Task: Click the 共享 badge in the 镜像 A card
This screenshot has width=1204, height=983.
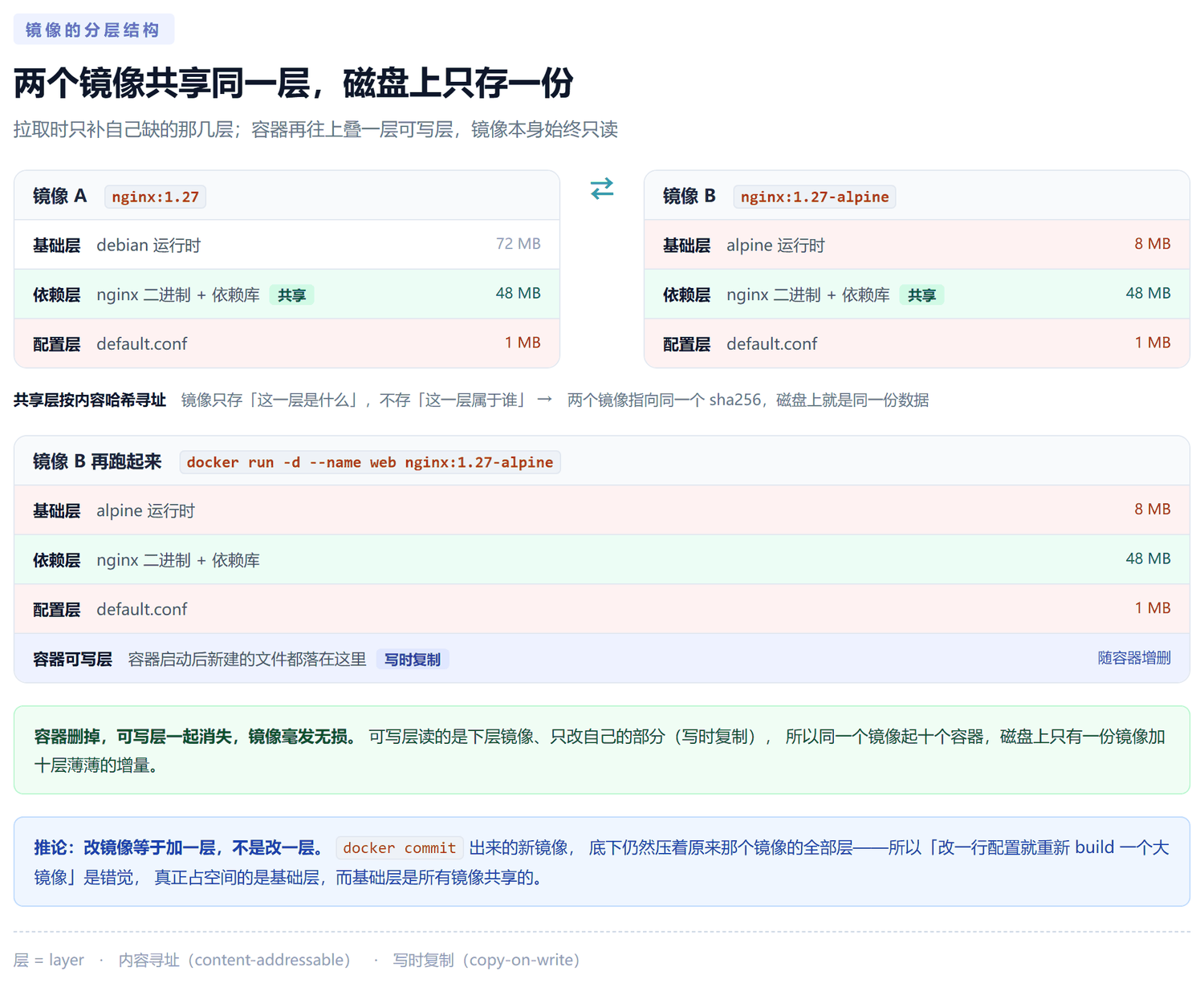Action: coord(292,295)
